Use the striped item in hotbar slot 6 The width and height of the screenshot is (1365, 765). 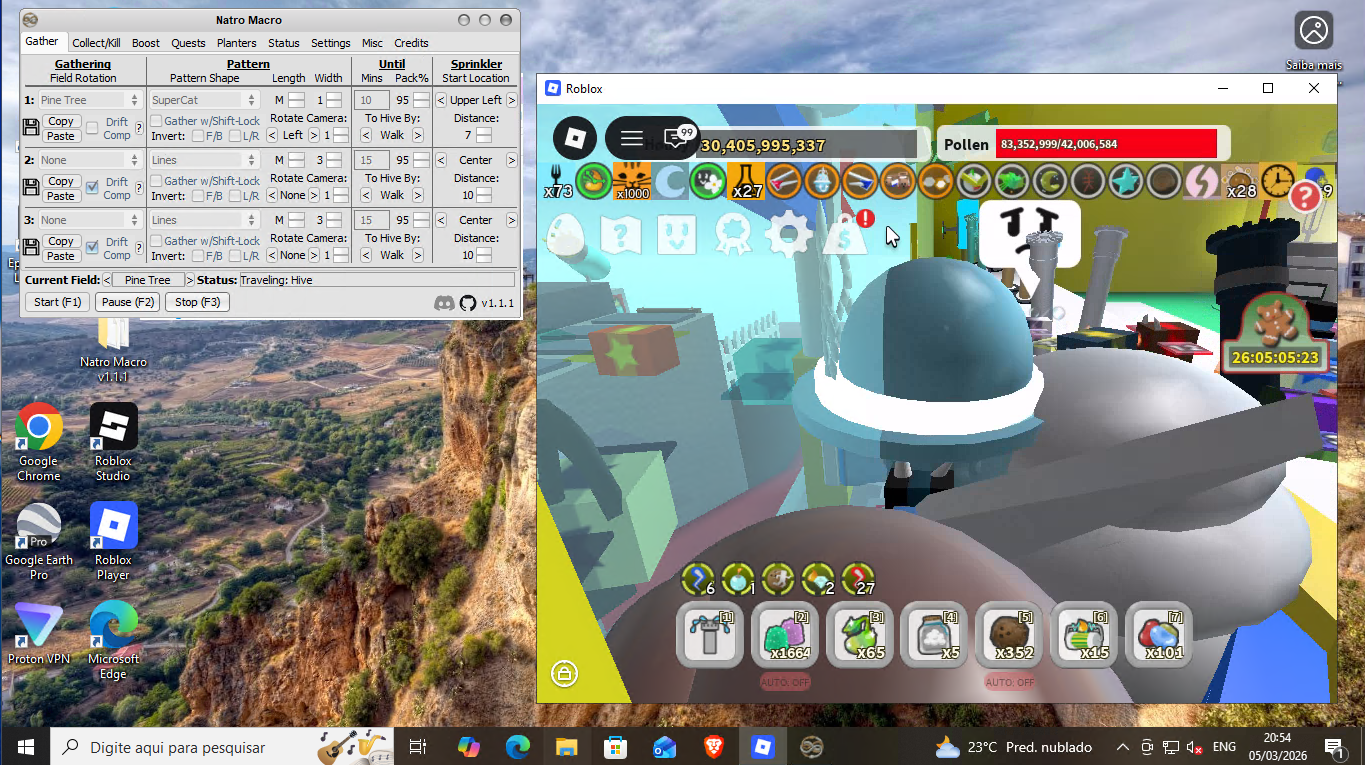click(x=1085, y=634)
